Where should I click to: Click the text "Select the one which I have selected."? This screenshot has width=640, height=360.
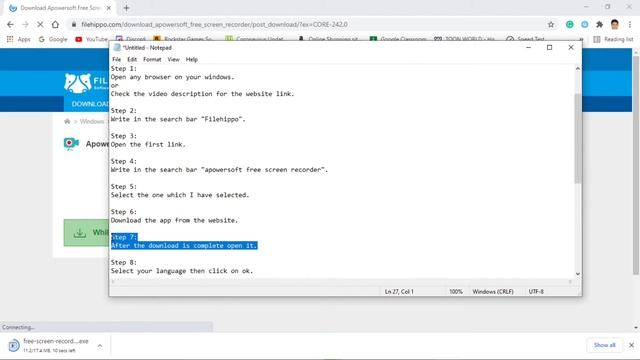[x=180, y=195]
